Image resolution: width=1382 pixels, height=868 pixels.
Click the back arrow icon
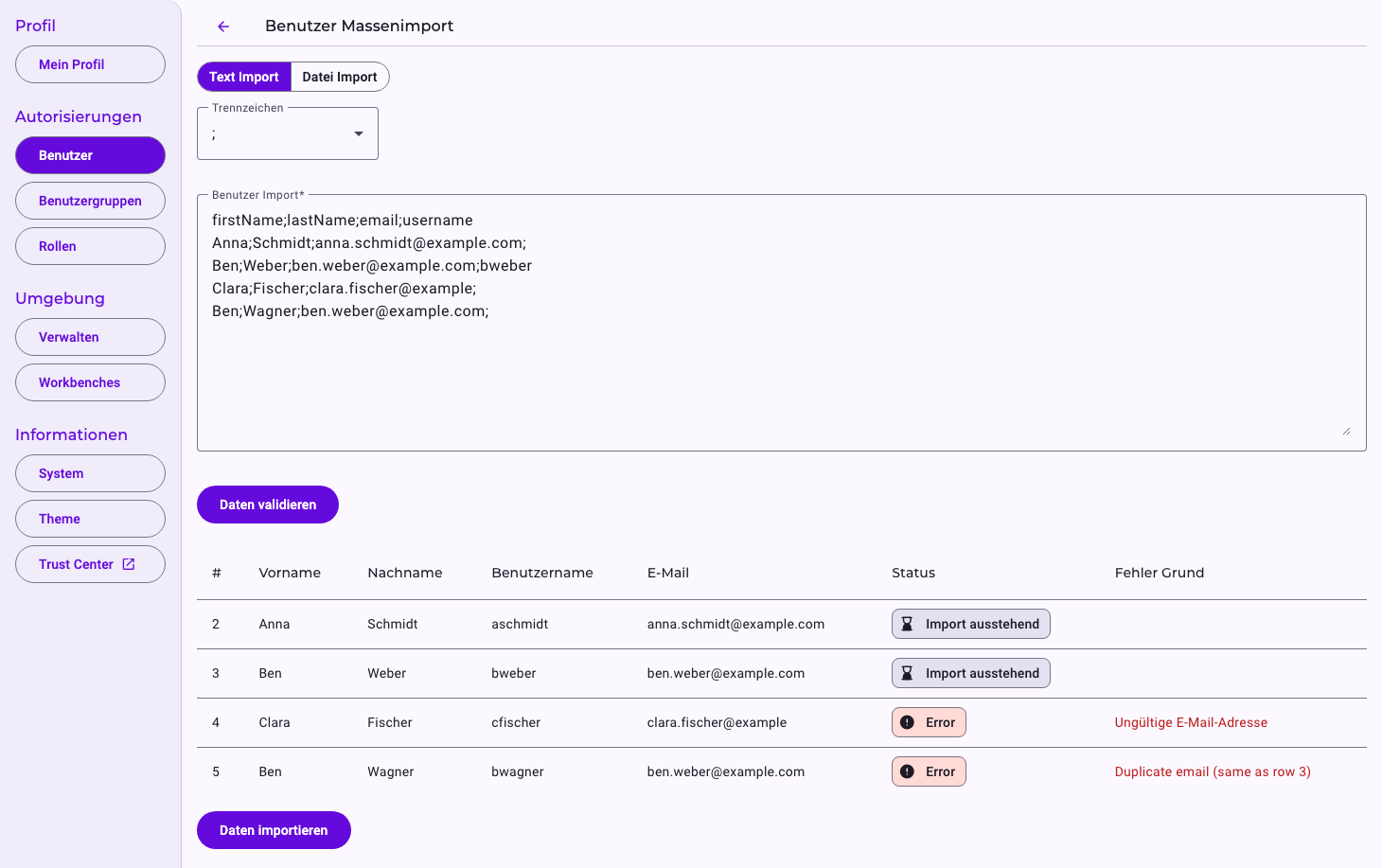[x=223, y=27]
